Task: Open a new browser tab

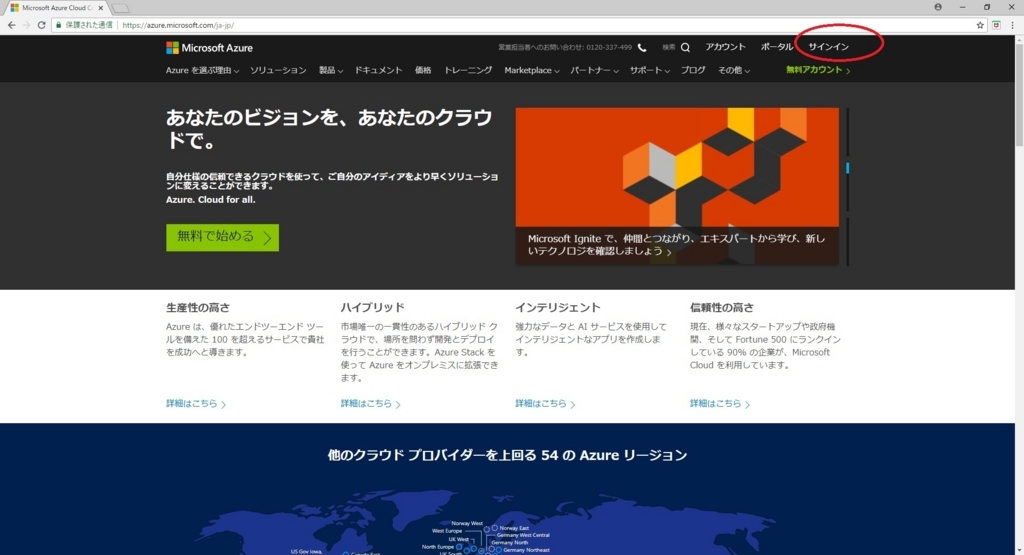Action: pyautogui.click(x=120, y=8)
